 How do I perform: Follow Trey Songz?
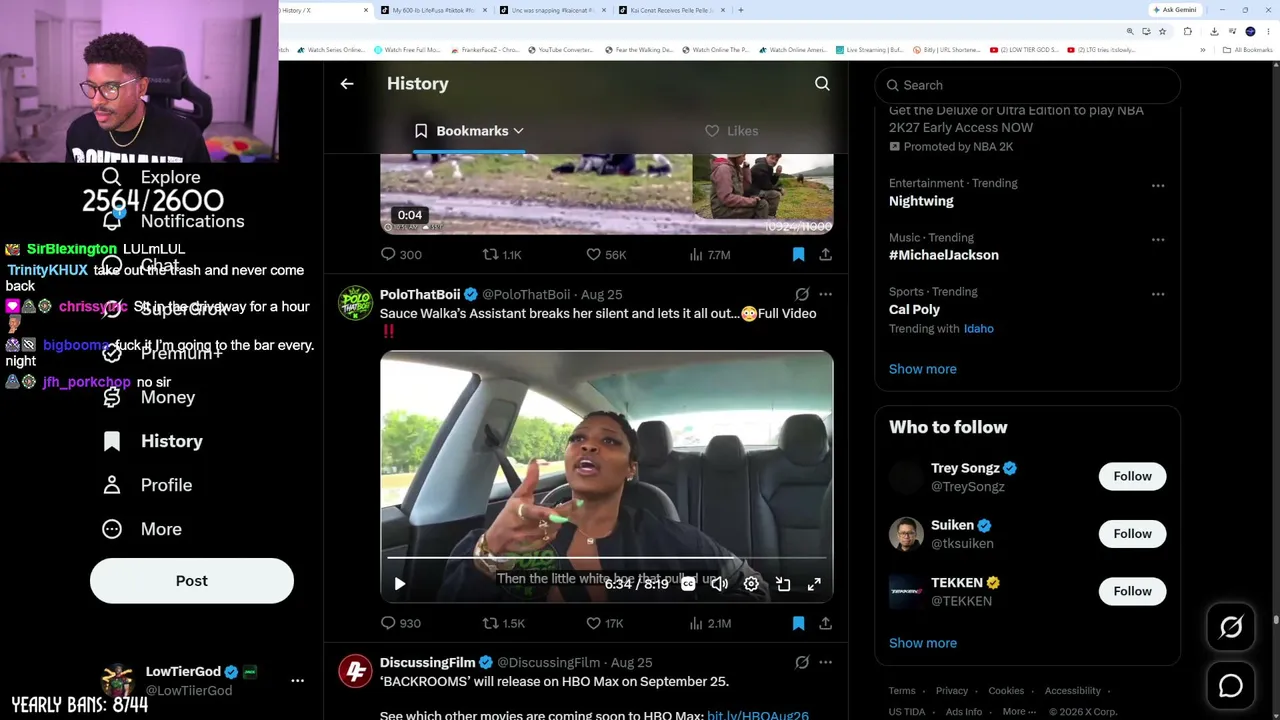click(x=1133, y=476)
